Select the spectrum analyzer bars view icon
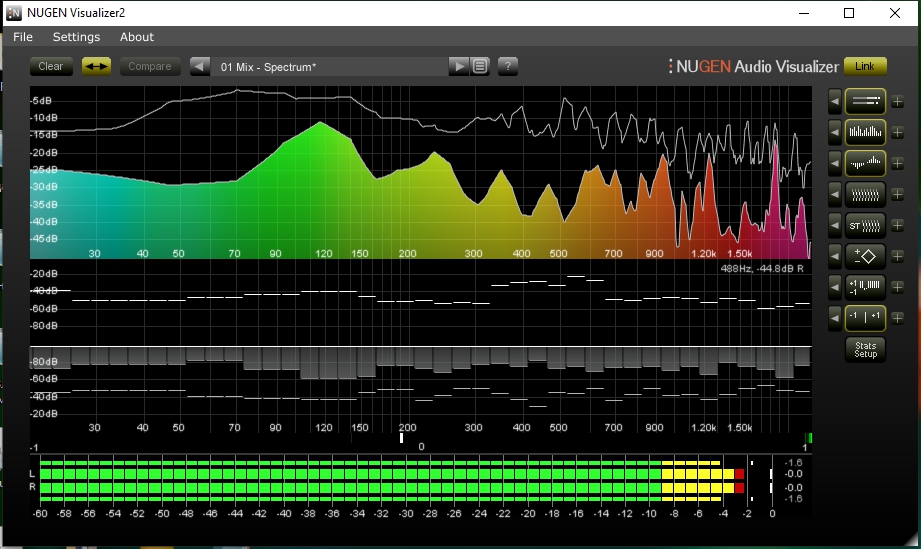 865,131
